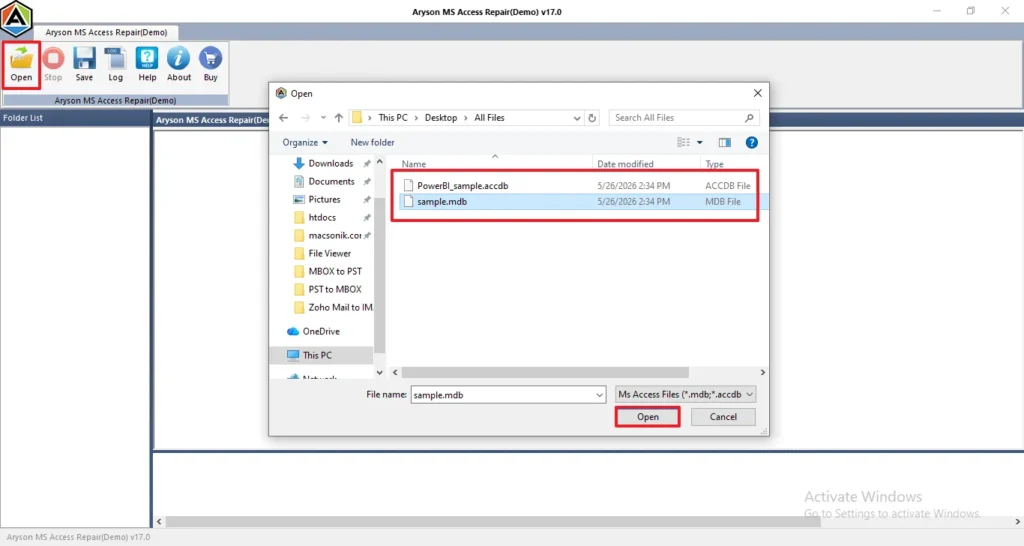Open the Organize dropdown menu
Image resolution: width=1024 pixels, height=546 pixels.
click(305, 142)
